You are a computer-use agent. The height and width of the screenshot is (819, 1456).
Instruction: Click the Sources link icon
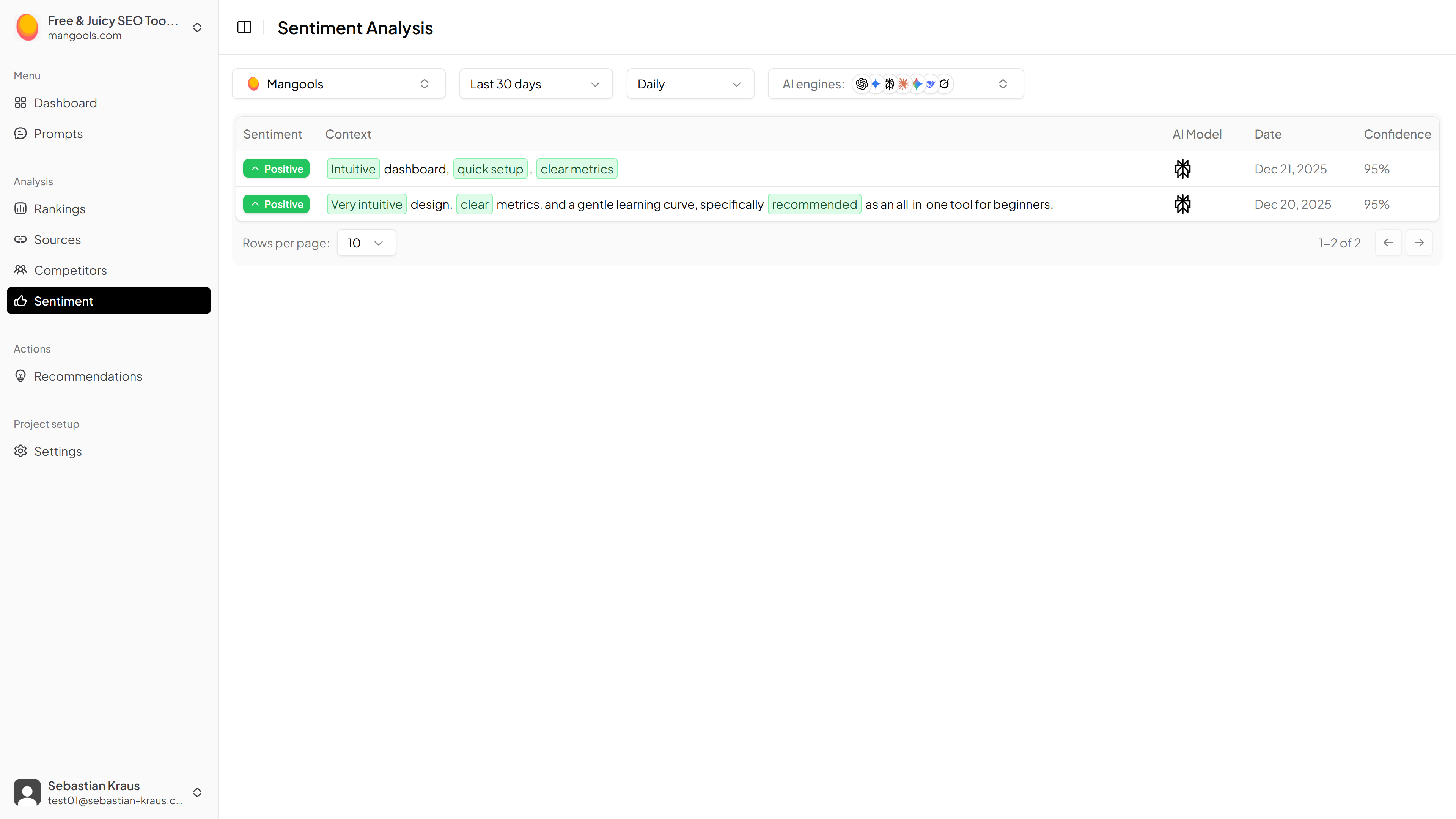pyautogui.click(x=20, y=239)
